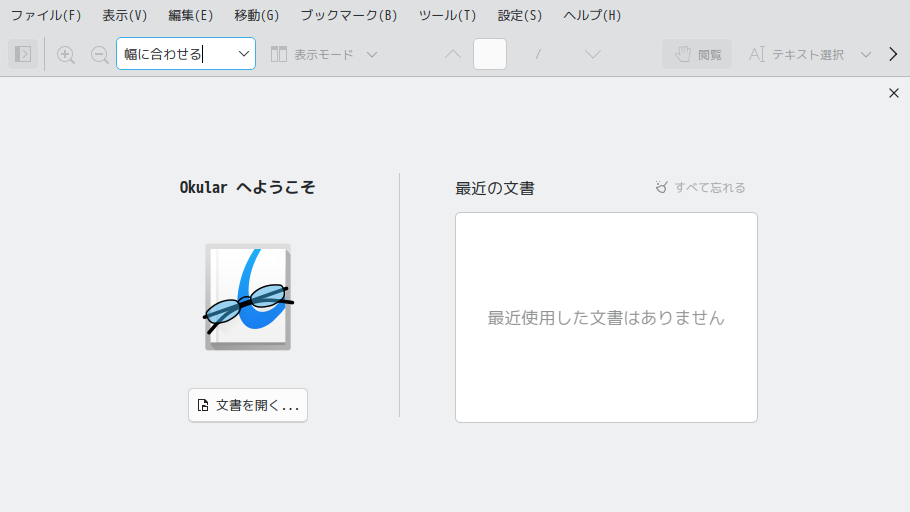The image size is (910, 512).
Task: Click the 最近の文書 heading
Action: click(x=494, y=188)
